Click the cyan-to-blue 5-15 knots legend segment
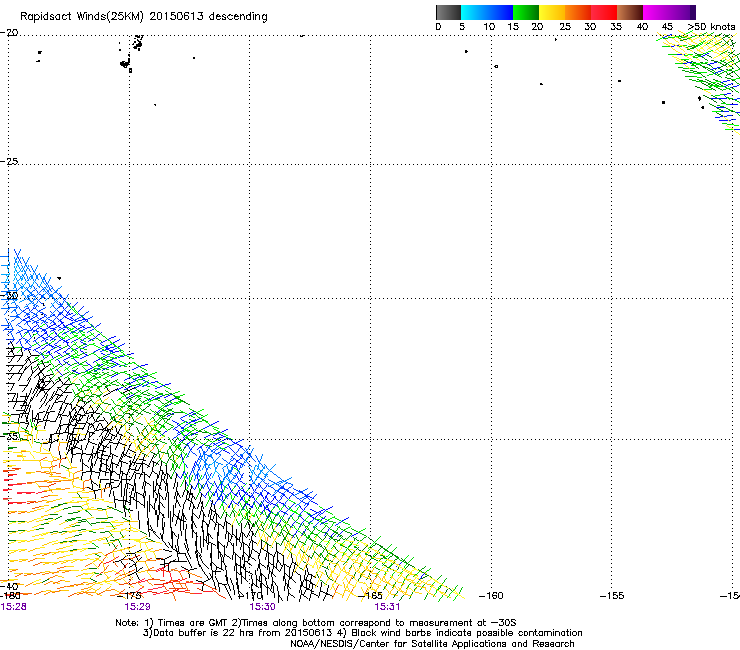Viewport: 740px width, 650px height. [487, 12]
